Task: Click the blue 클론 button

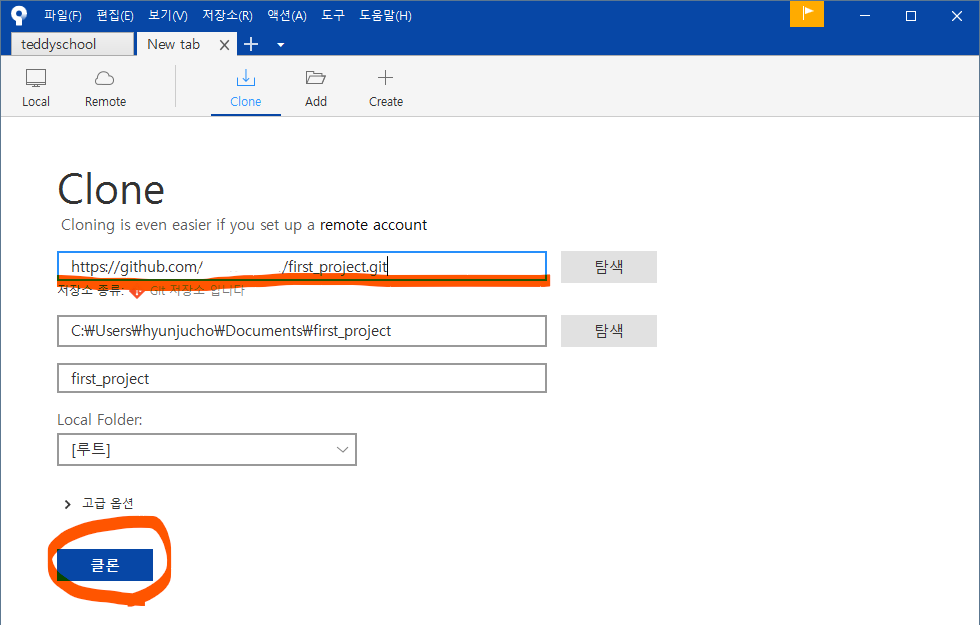Action: pos(105,565)
